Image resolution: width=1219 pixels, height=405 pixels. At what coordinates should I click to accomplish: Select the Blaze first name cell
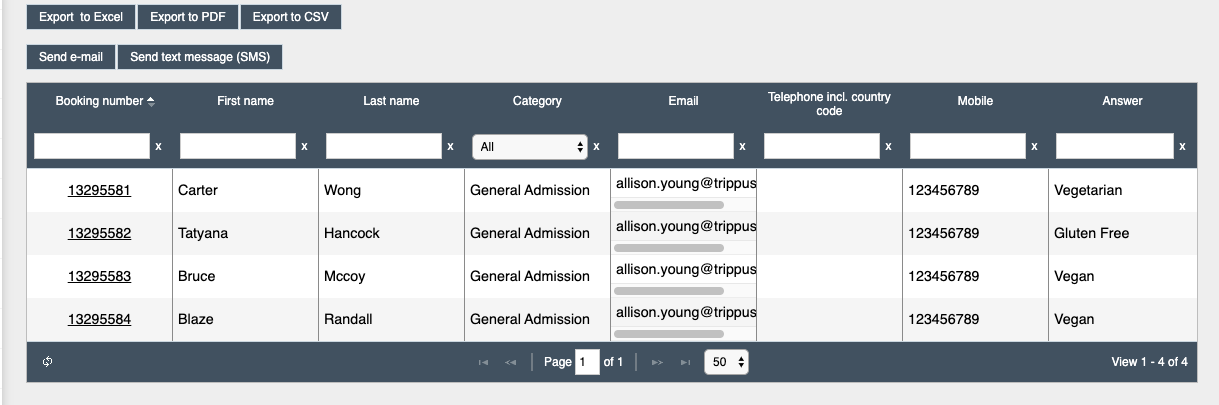pos(245,319)
